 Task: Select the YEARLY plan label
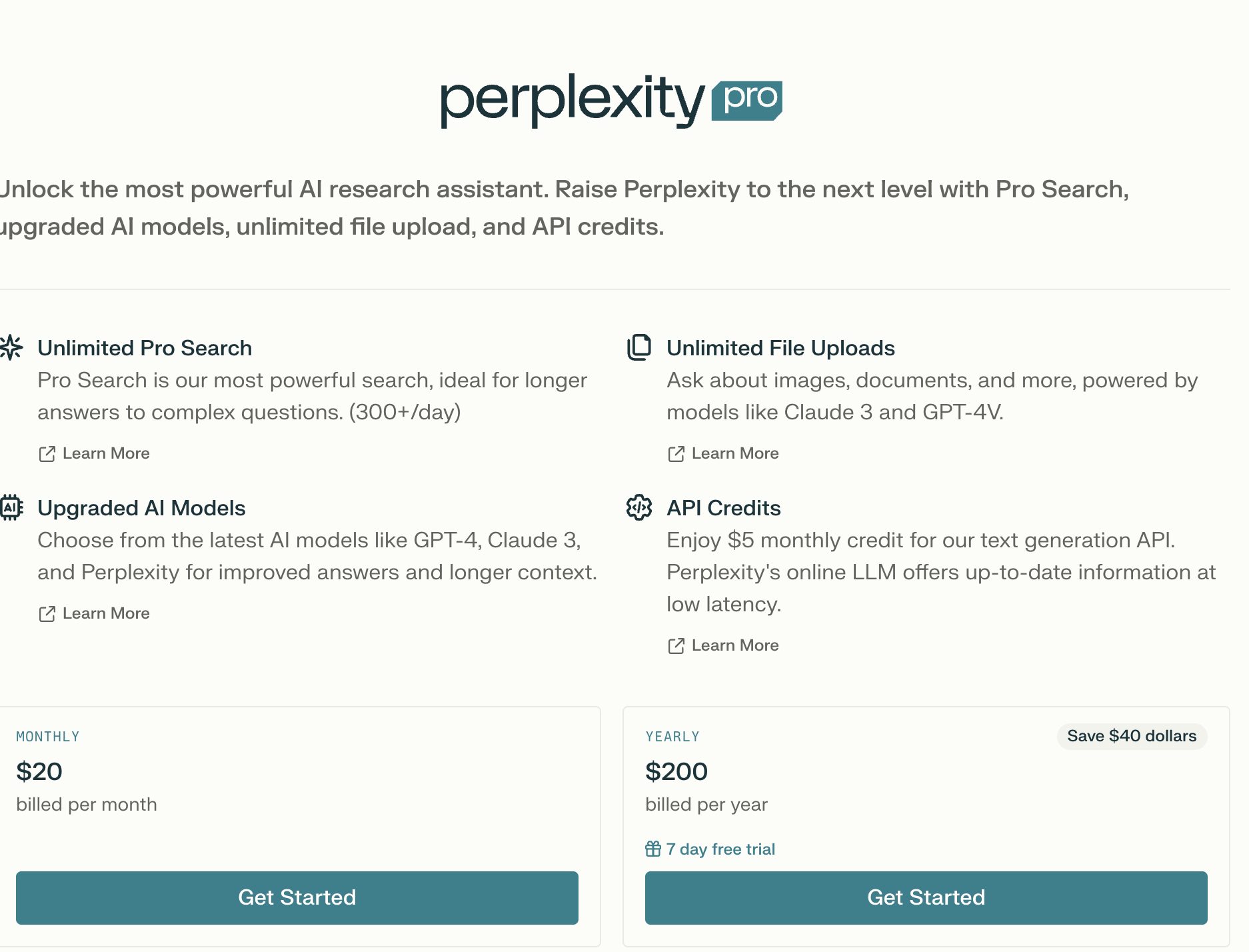(x=672, y=736)
